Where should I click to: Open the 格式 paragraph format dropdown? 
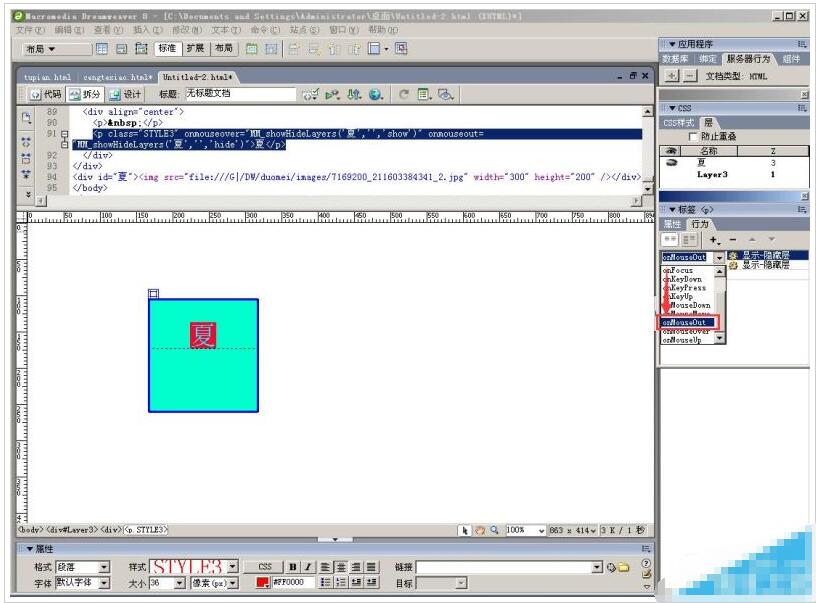[104, 567]
